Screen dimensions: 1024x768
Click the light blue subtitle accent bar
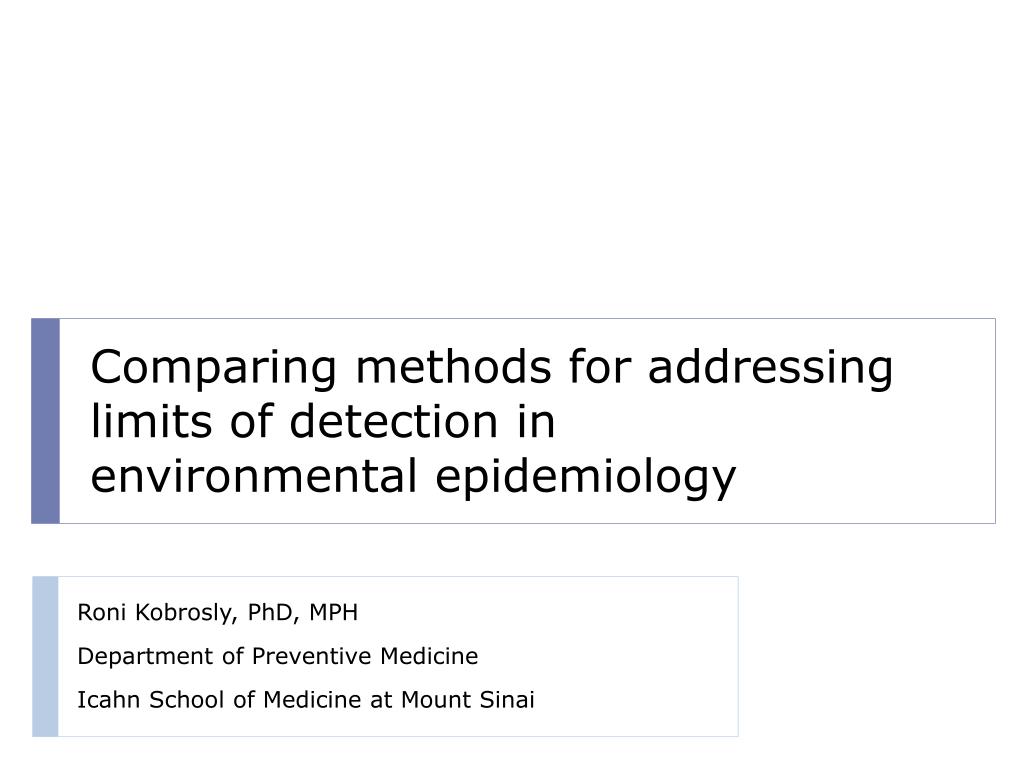click(x=45, y=656)
